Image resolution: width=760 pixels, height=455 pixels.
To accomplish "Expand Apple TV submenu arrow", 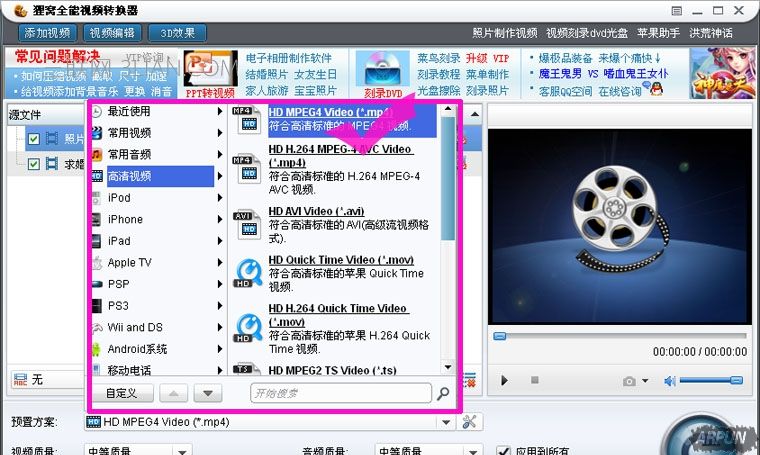I will (x=220, y=263).
